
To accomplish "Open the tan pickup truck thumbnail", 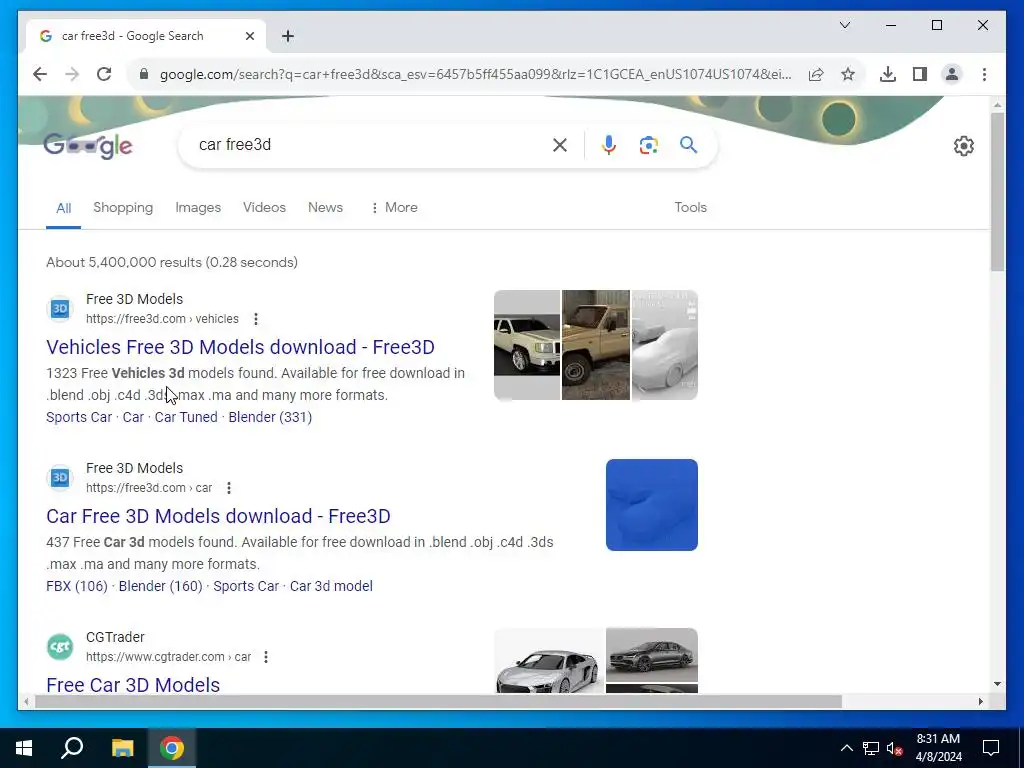I will coord(596,345).
